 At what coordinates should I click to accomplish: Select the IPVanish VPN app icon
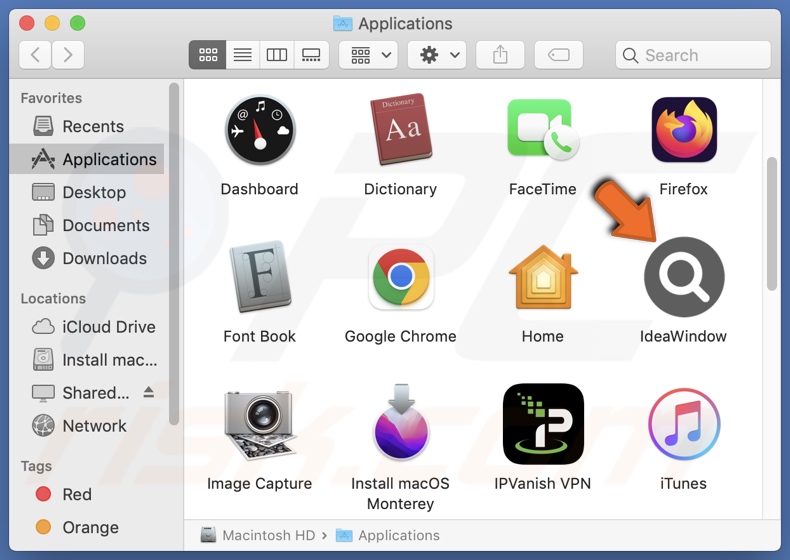point(543,424)
